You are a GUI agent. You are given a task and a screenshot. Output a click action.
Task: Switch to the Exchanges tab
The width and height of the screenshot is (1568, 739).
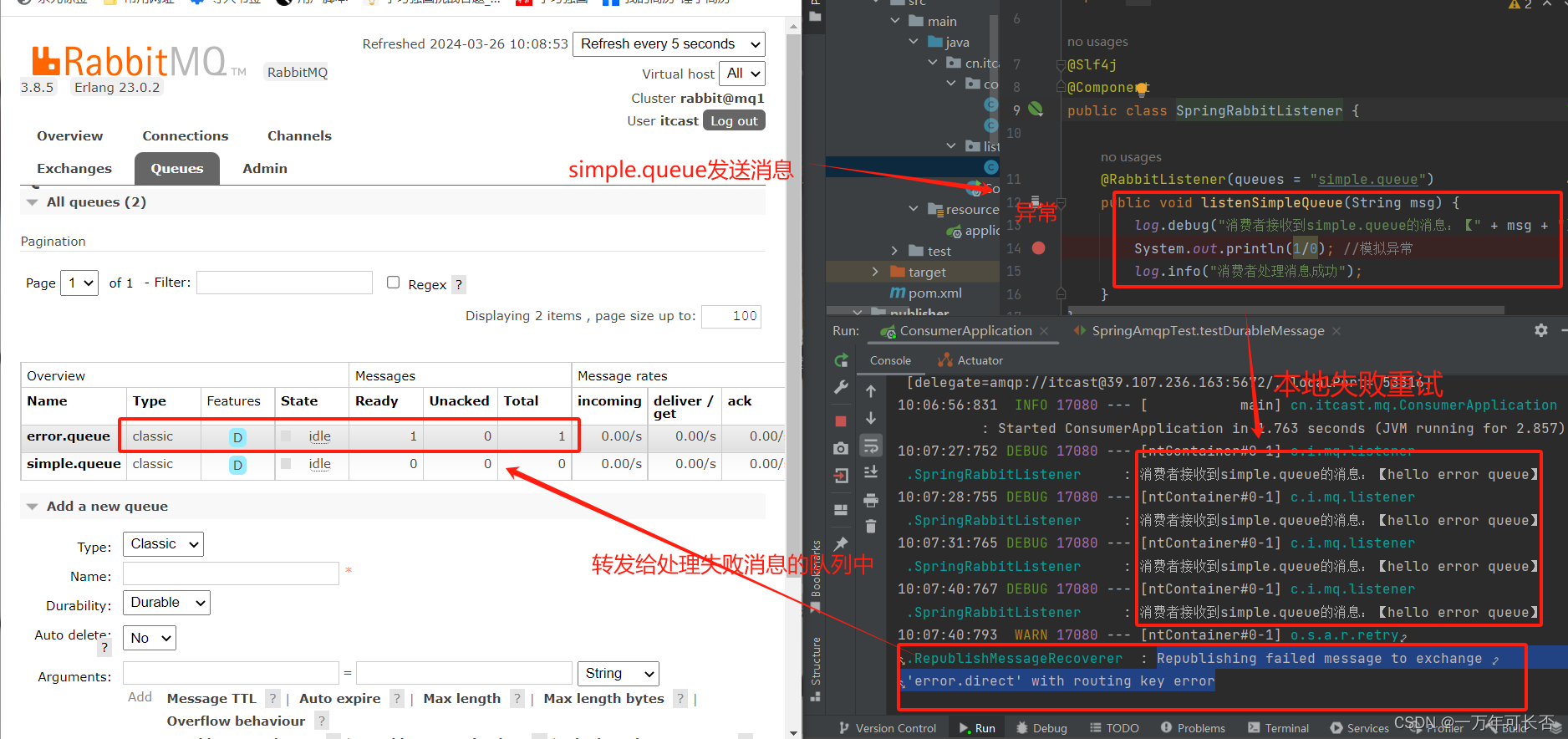[x=74, y=168]
